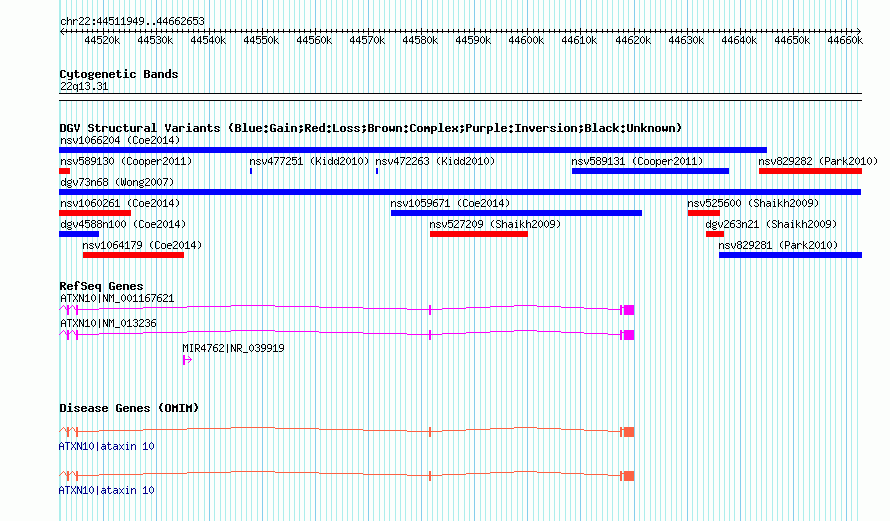Click the nsv1066204 (Coe2014) blue gain bar
890x521 pixels.
(413, 150)
